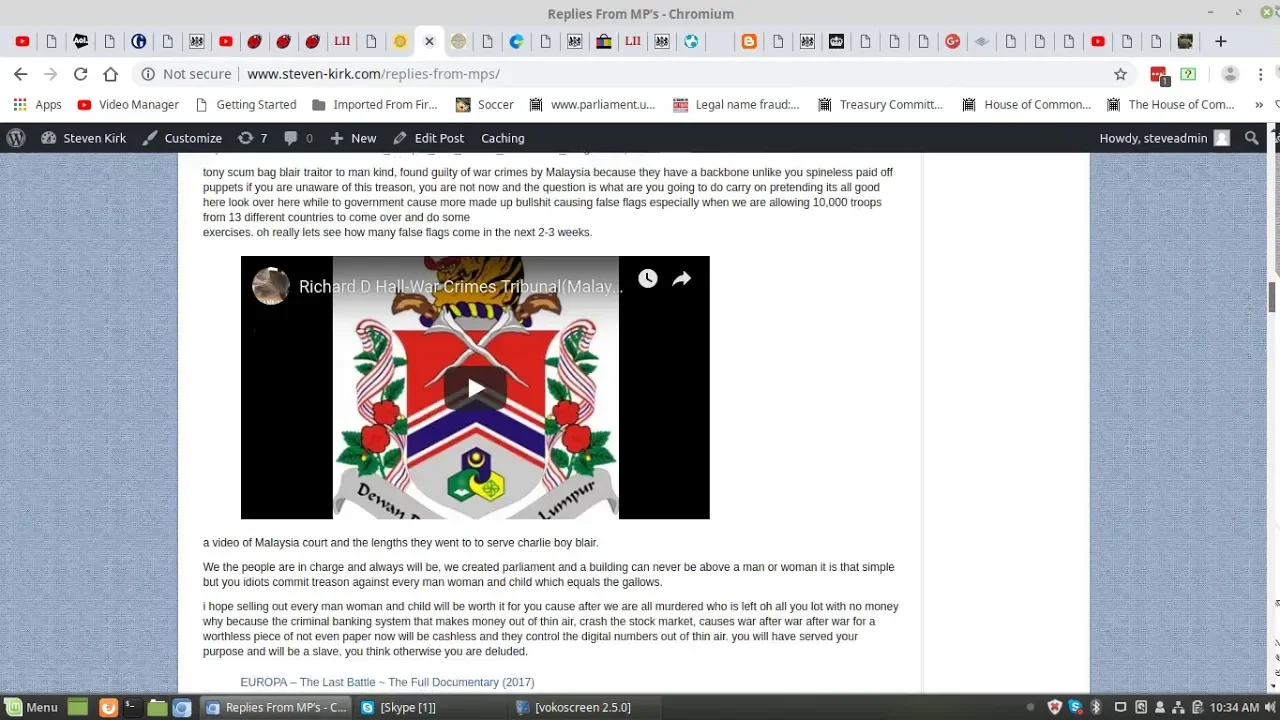This screenshot has width=1280, height=720.
Task: Open The House of Com... bookmark
Action: 1170,104
